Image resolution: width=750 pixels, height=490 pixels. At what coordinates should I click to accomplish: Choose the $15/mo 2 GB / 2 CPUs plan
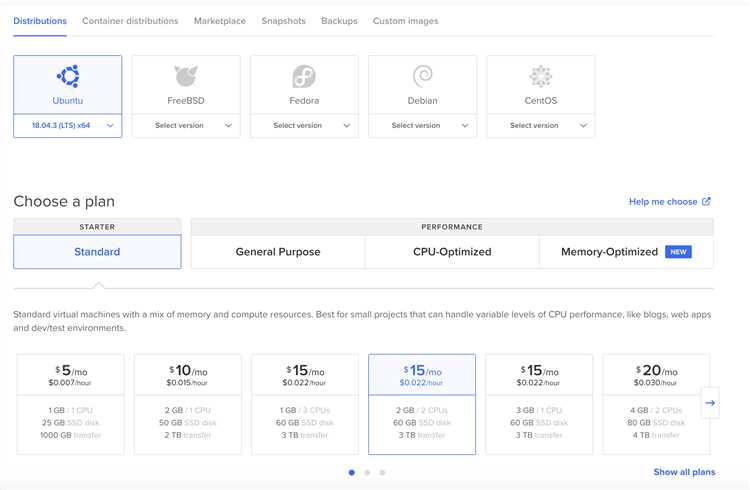click(422, 404)
